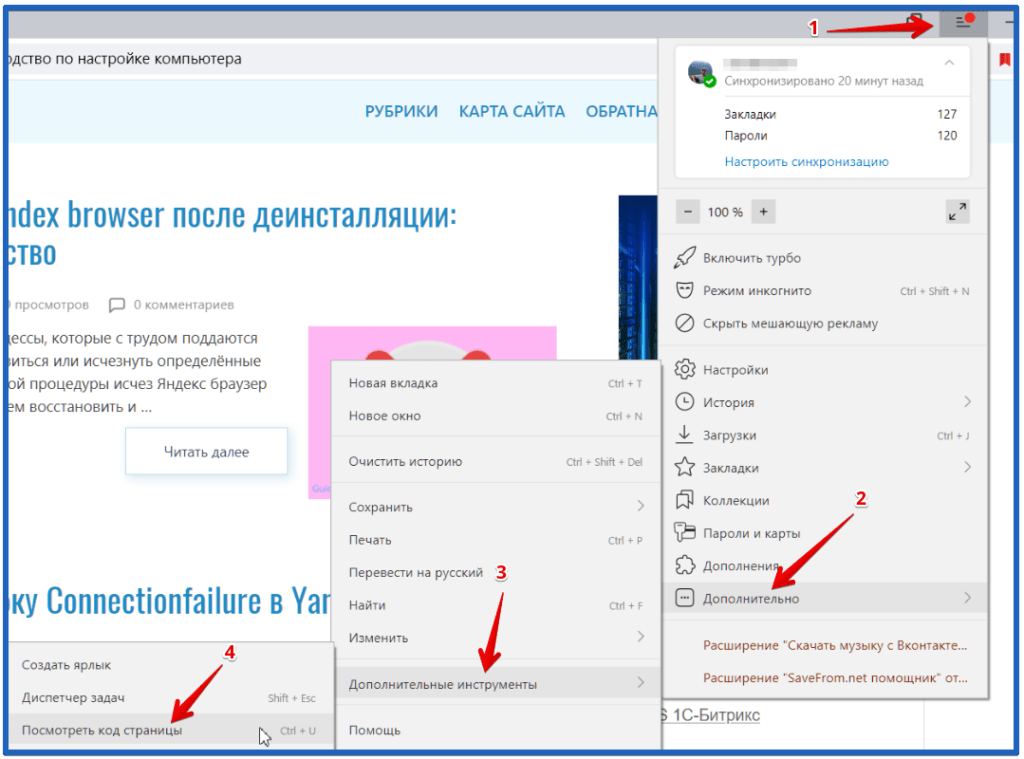Click the profile avatar in sync panel
Viewport: 1024px width, 759px height.
701,72
